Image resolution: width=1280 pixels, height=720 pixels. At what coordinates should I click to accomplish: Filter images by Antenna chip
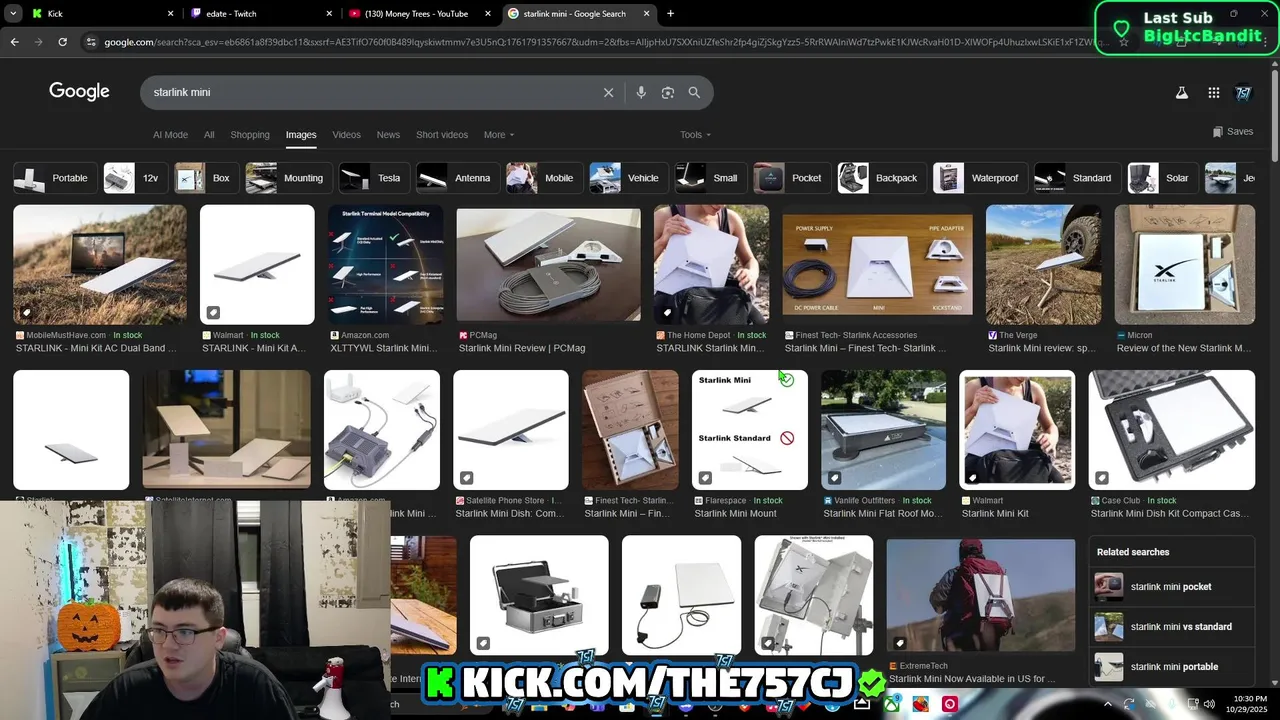point(458,178)
